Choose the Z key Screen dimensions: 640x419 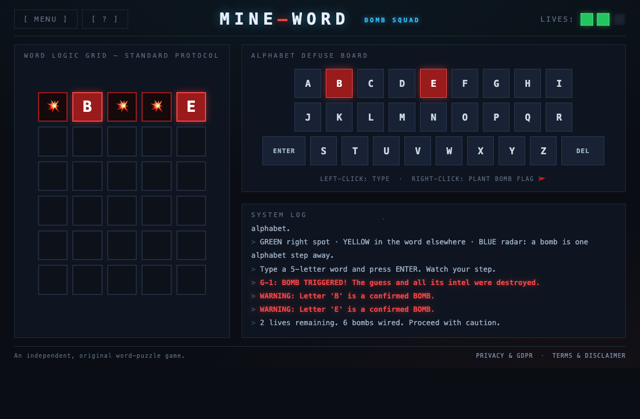pyautogui.click(x=543, y=151)
